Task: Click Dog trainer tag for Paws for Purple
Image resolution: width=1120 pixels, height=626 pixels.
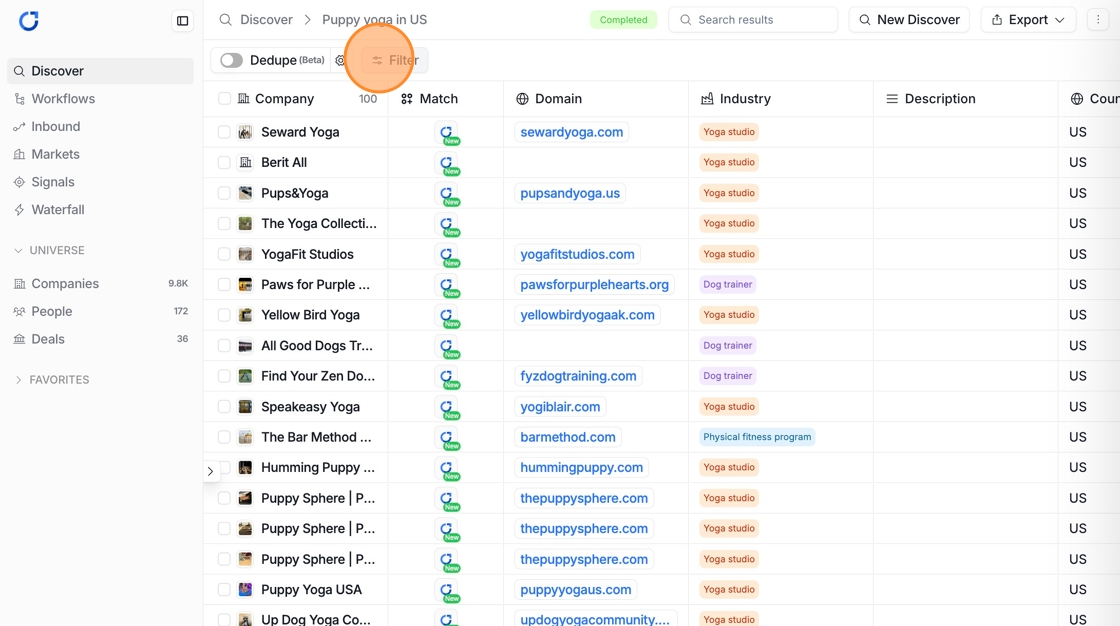Action: click(x=727, y=284)
